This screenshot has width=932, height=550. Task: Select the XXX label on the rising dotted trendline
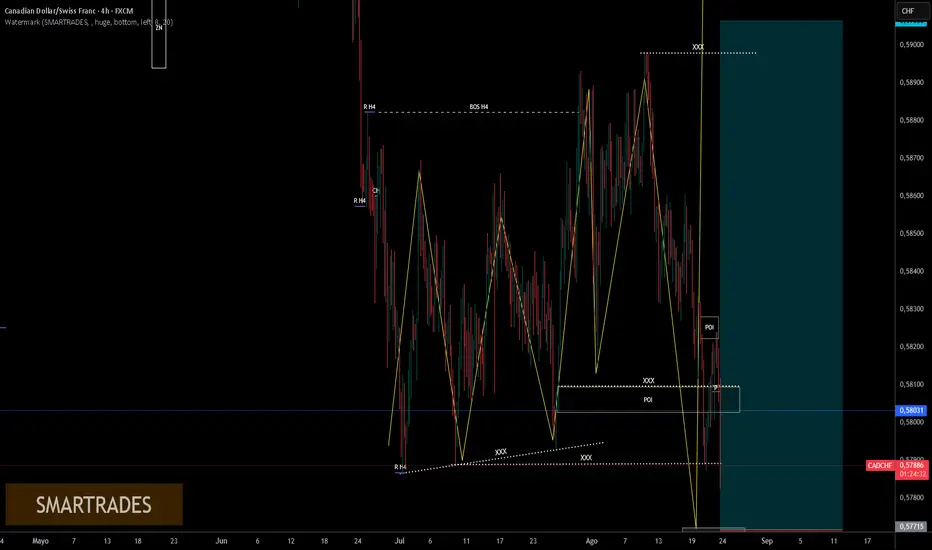[501, 452]
